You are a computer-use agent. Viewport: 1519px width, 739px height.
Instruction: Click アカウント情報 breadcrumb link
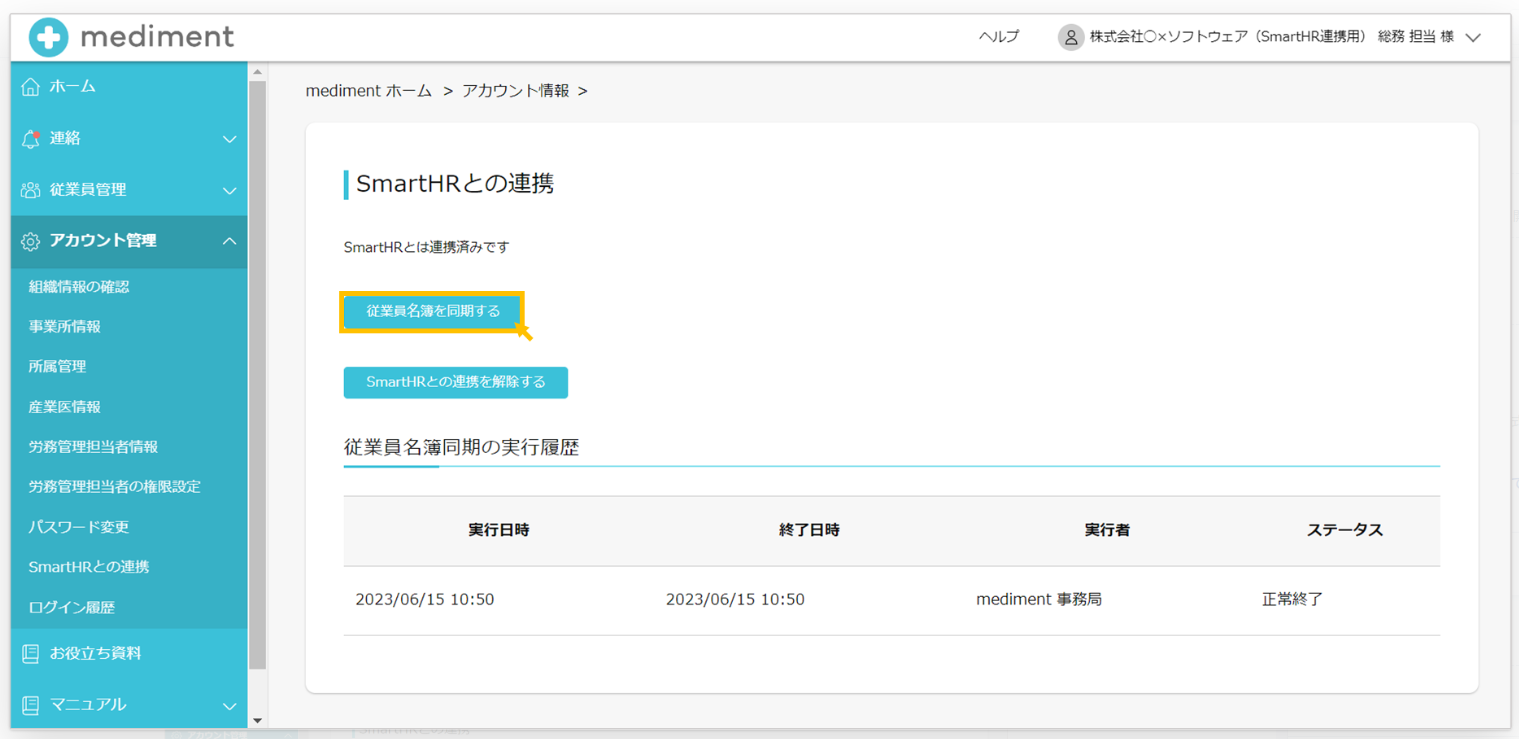tap(516, 91)
